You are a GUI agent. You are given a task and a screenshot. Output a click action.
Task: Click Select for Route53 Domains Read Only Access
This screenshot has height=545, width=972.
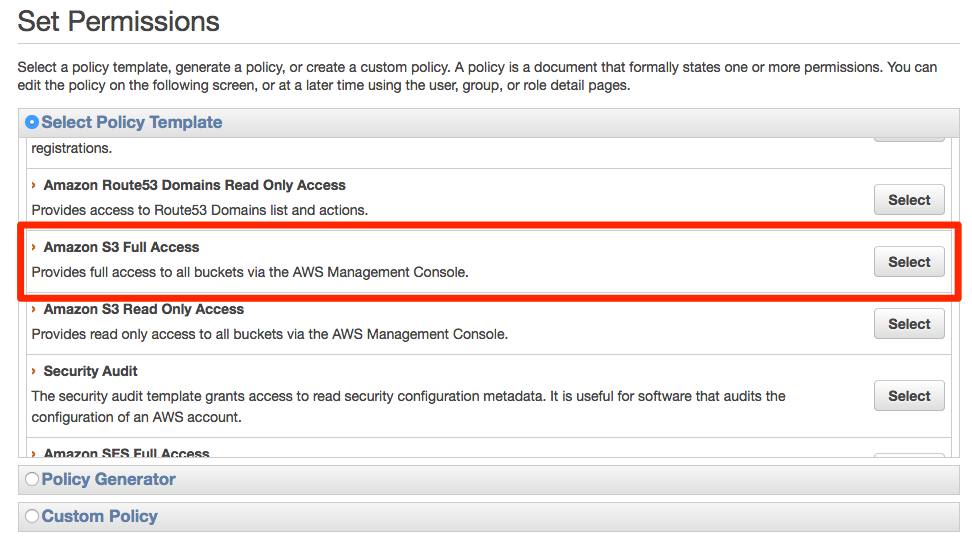909,200
